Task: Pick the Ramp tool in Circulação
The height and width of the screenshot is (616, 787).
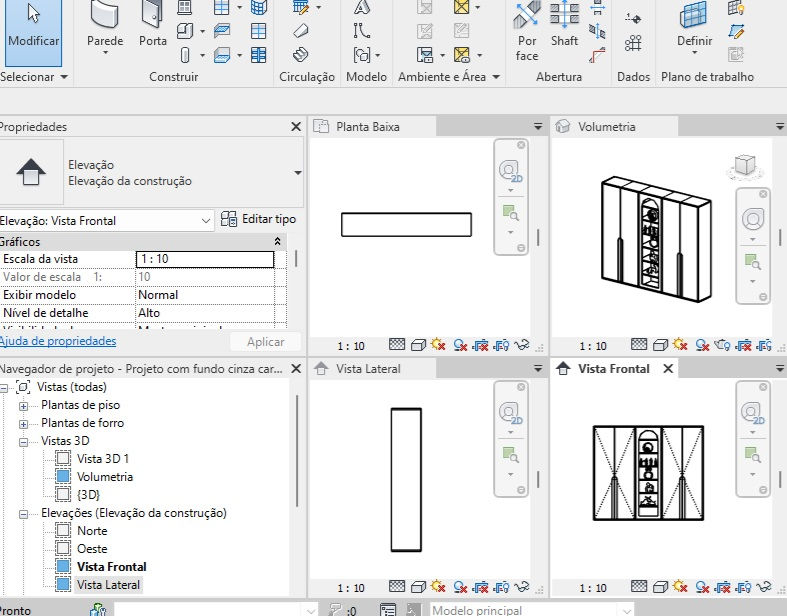Action: 301,31
